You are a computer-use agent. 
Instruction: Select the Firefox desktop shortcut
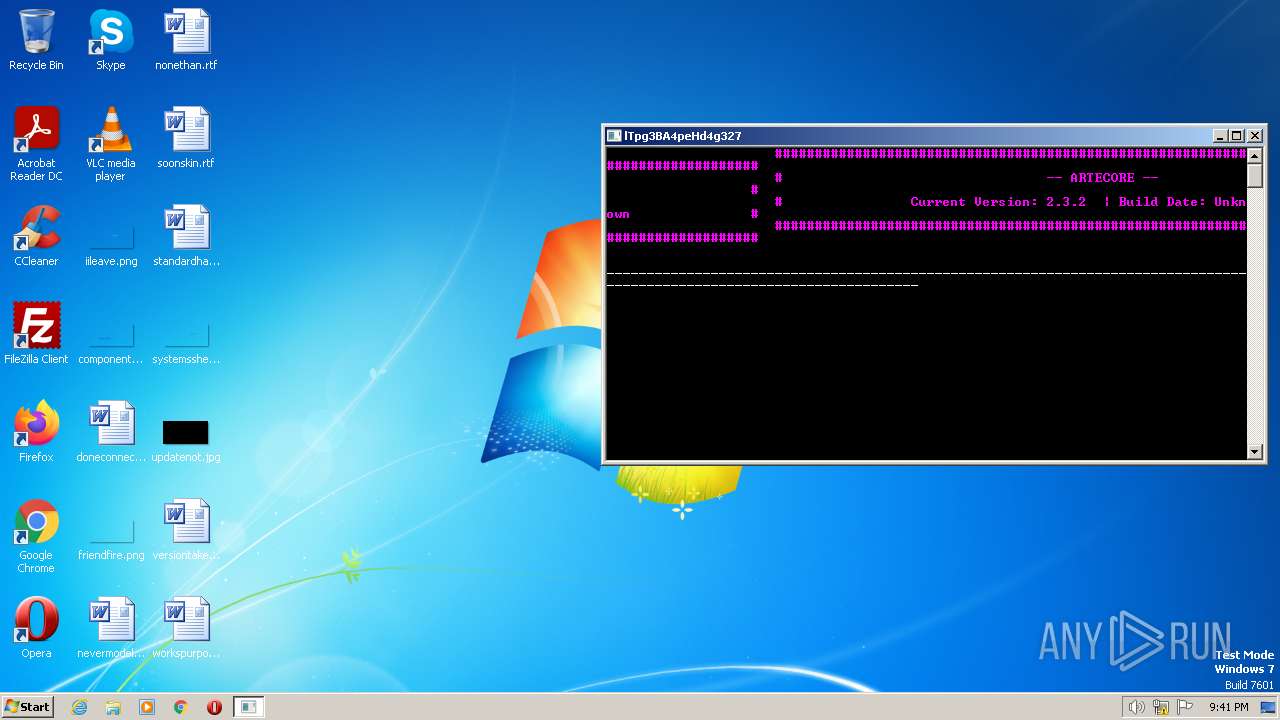click(36, 433)
